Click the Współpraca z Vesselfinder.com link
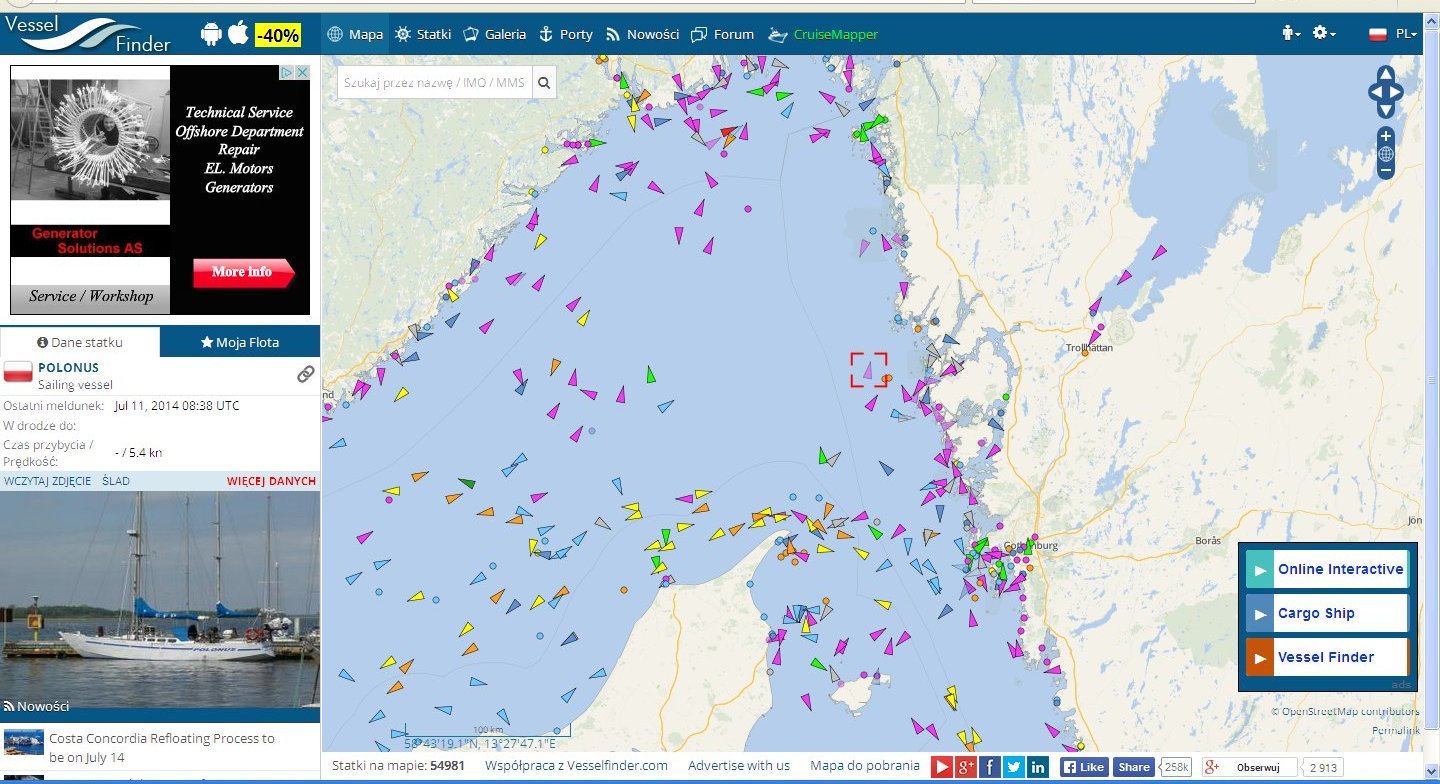 [576, 765]
